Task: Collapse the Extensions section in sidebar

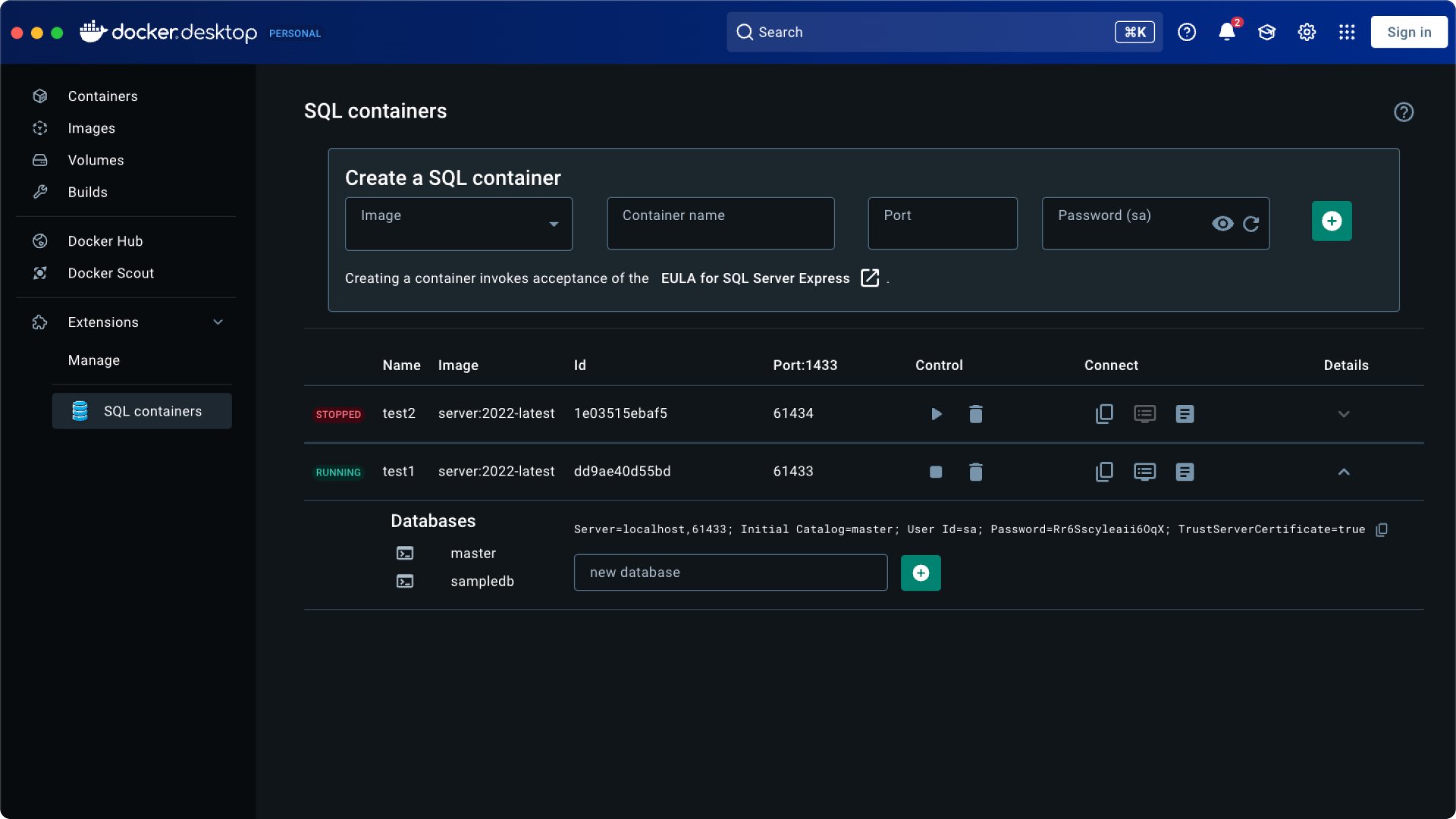Action: (218, 322)
